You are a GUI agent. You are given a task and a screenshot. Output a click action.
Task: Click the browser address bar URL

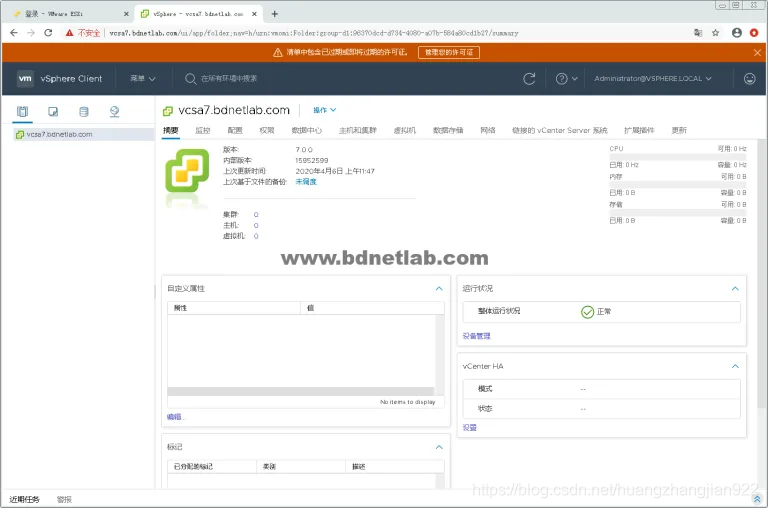coord(313,33)
